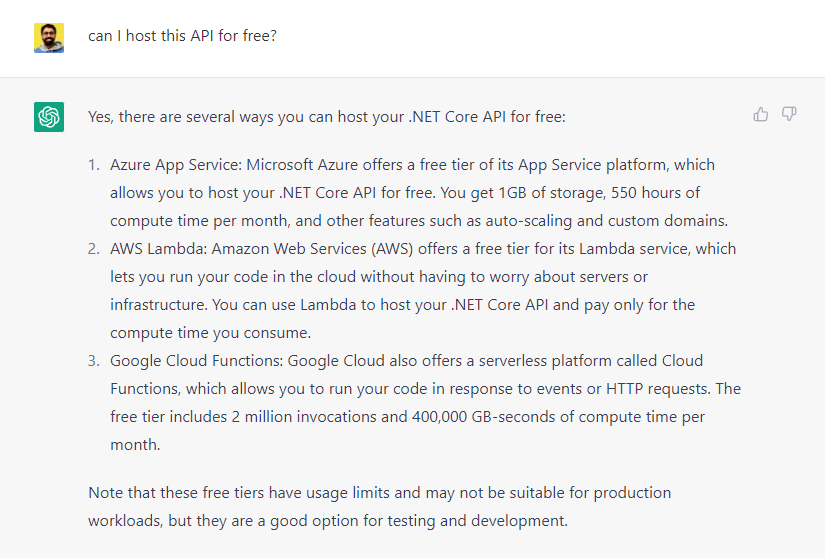The image size is (825, 558).
Task: Click the 'Amazon Web Services (AWS)' text
Action: coord(313,249)
